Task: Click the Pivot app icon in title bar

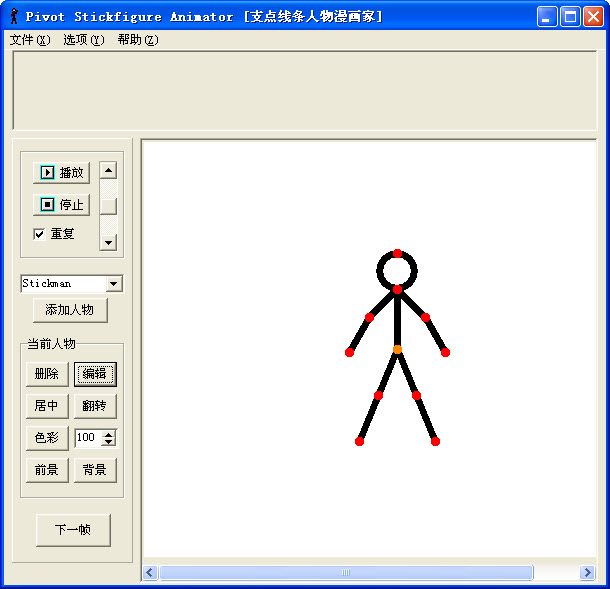Action: [x=14, y=16]
